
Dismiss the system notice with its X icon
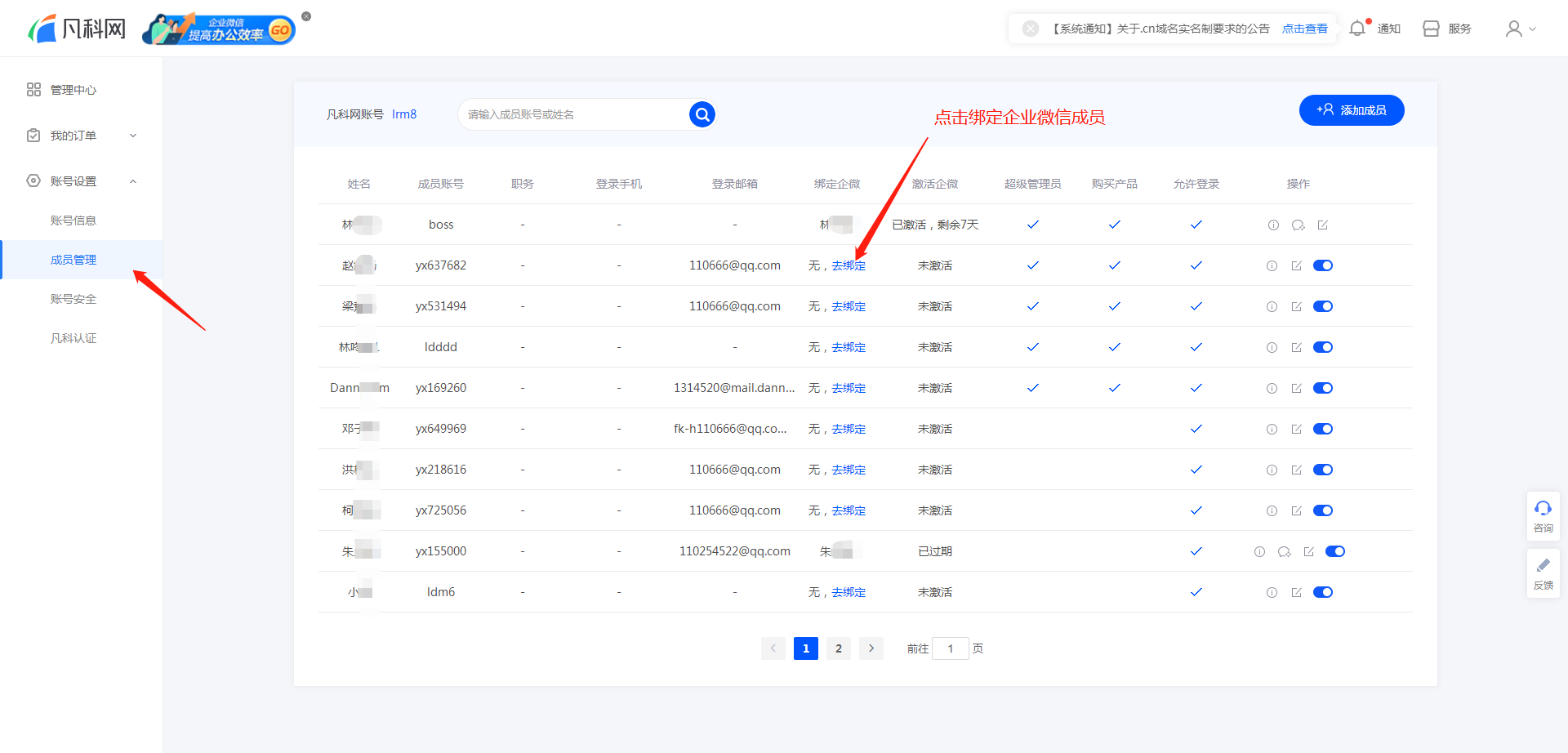coord(1031,29)
